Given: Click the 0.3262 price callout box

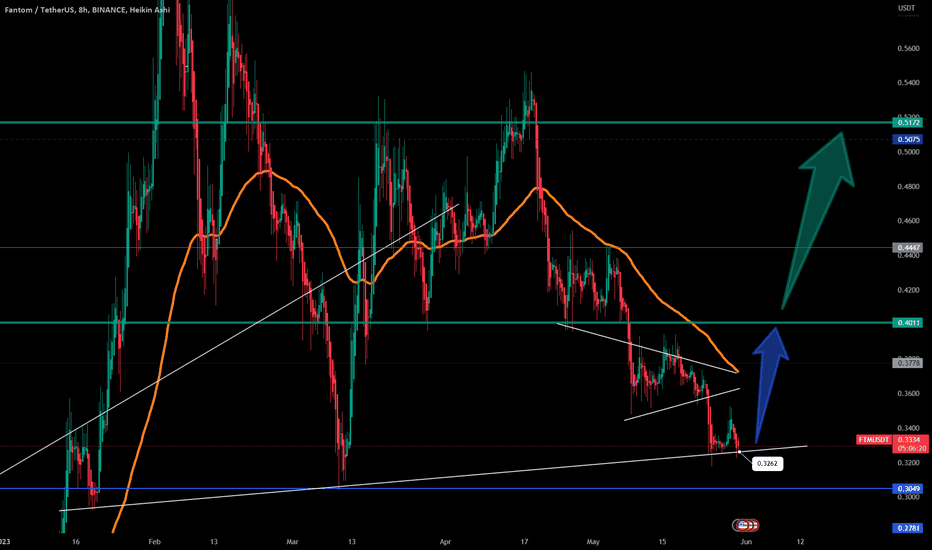Looking at the screenshot, I should click(x=767, y=463).
